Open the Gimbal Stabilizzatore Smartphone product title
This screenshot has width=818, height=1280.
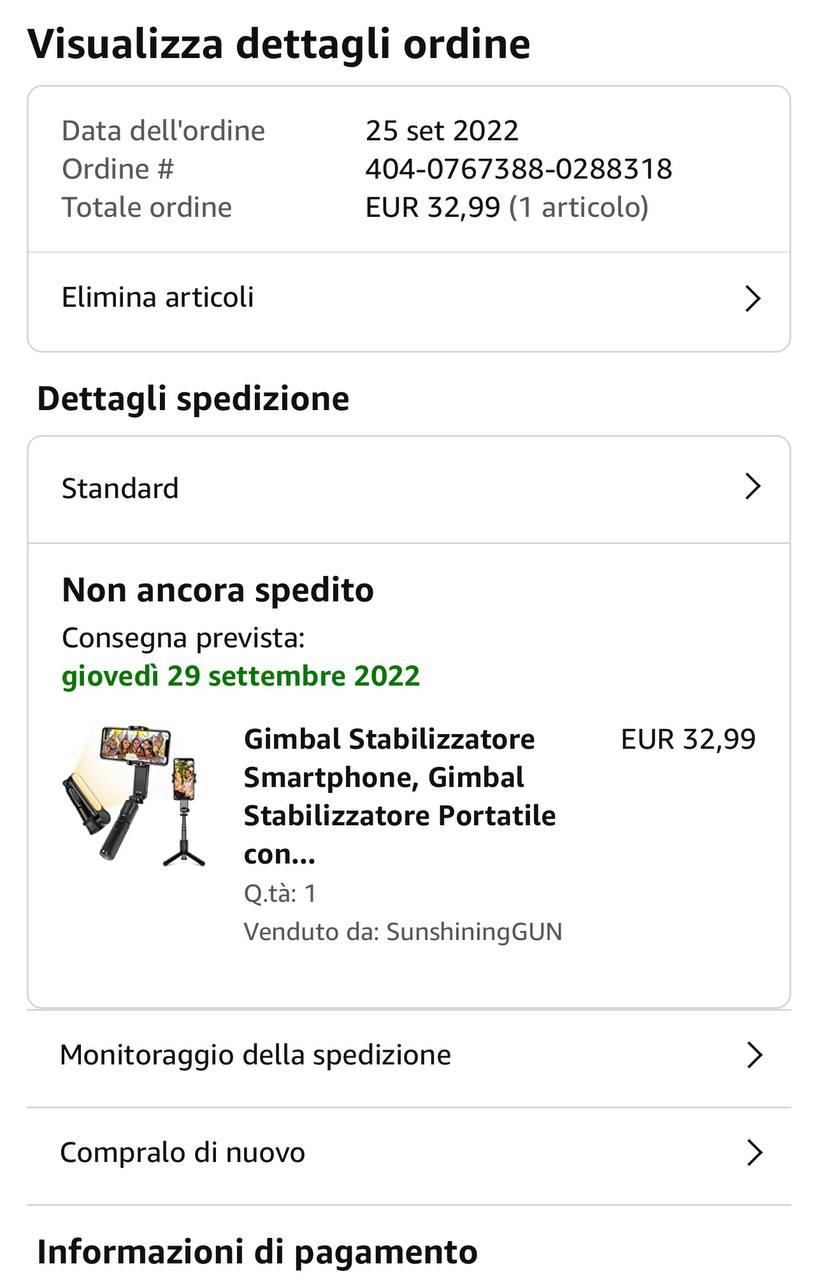399,796
